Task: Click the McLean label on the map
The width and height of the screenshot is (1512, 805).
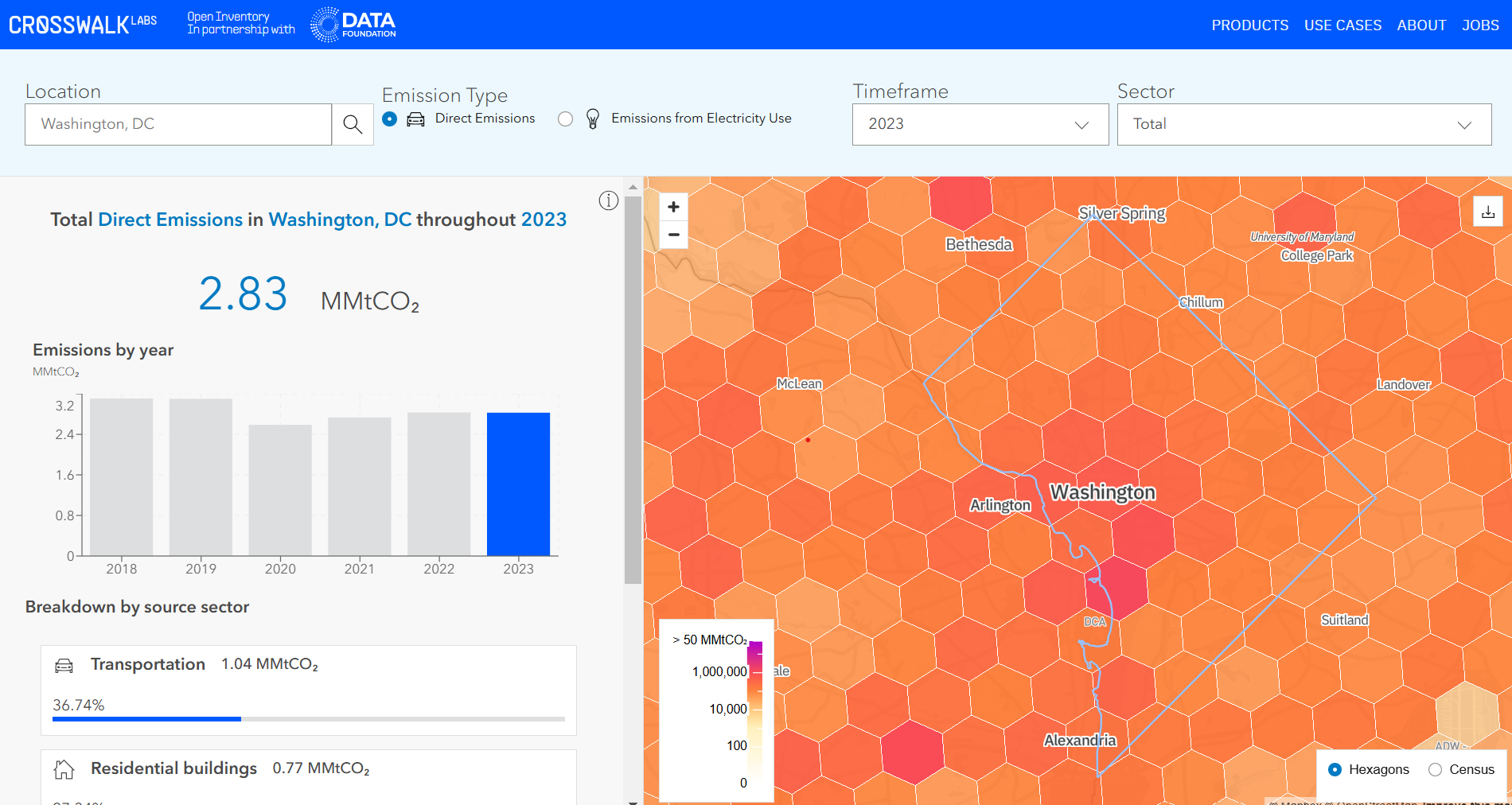Action: click(799, 383)
